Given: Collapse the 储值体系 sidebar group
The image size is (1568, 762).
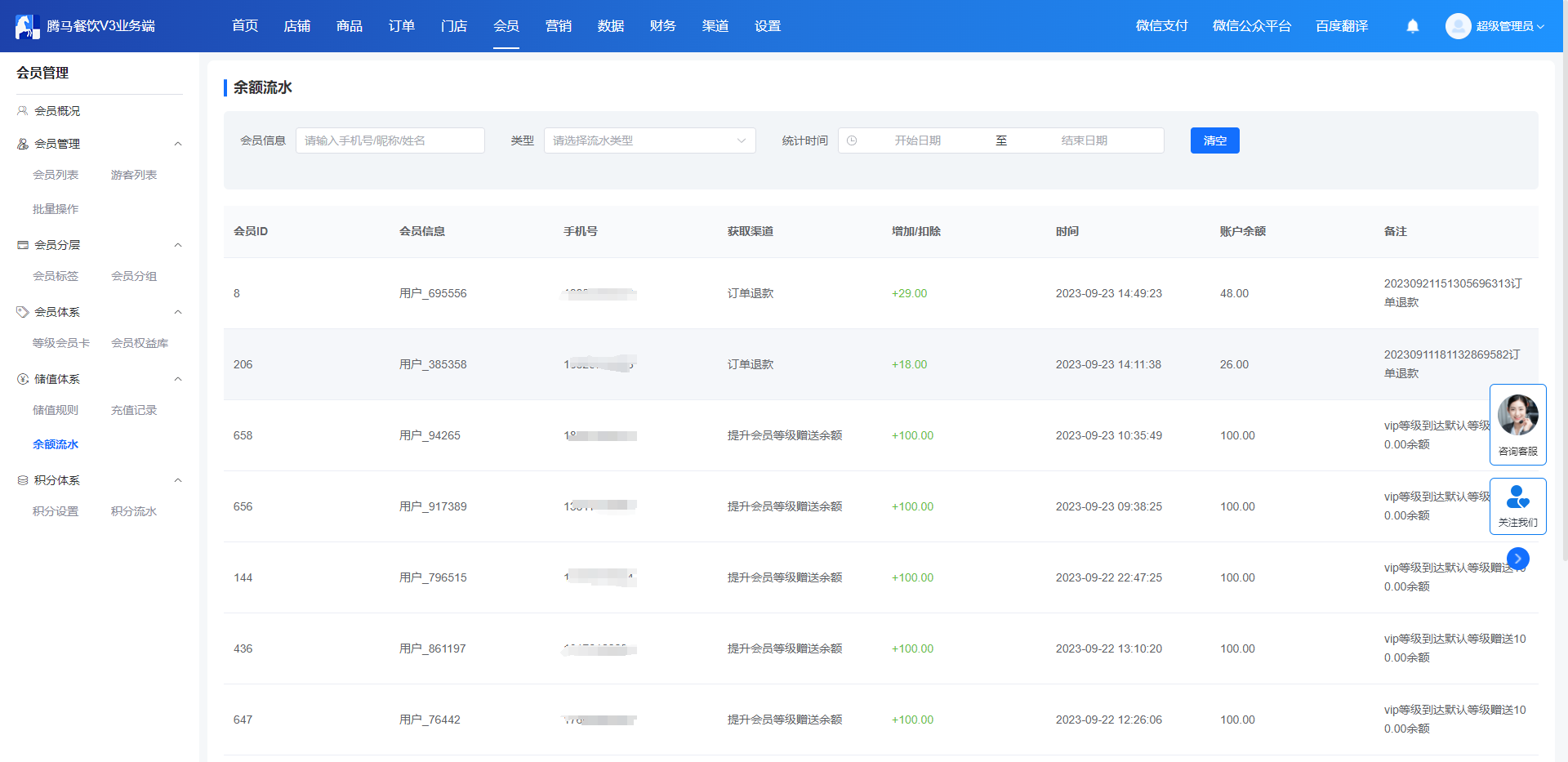Looking at the screenshot, I should (x=178, y=379).
